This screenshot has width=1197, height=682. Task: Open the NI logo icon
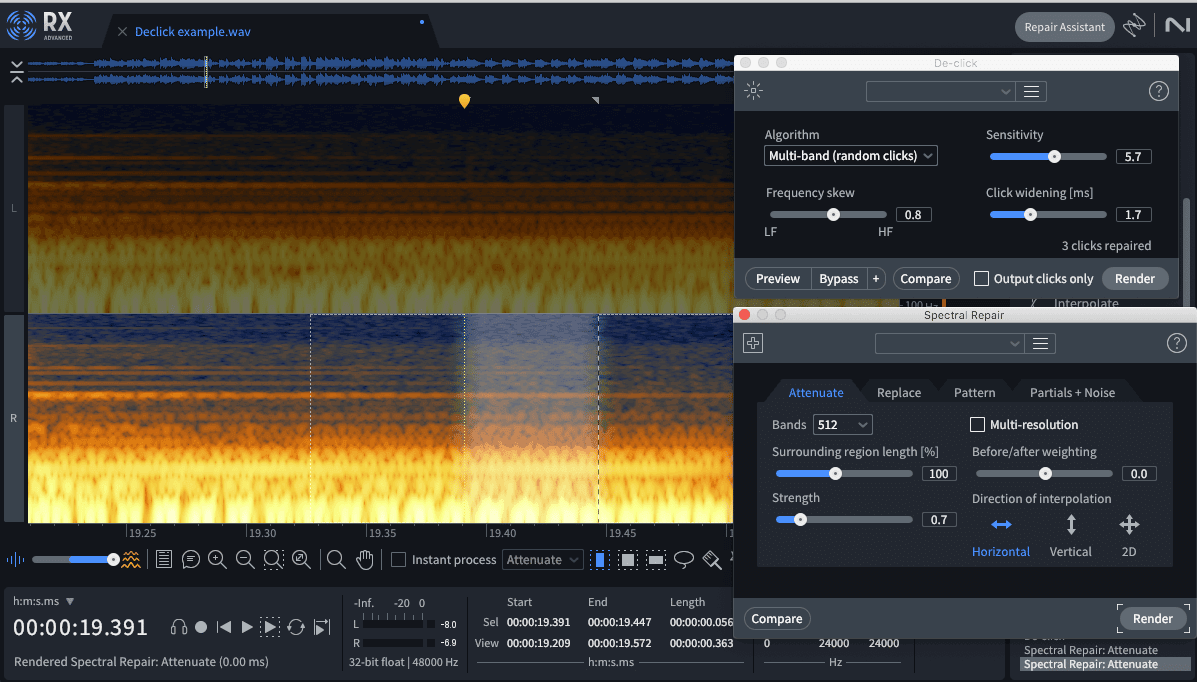tap(1177, 25)
